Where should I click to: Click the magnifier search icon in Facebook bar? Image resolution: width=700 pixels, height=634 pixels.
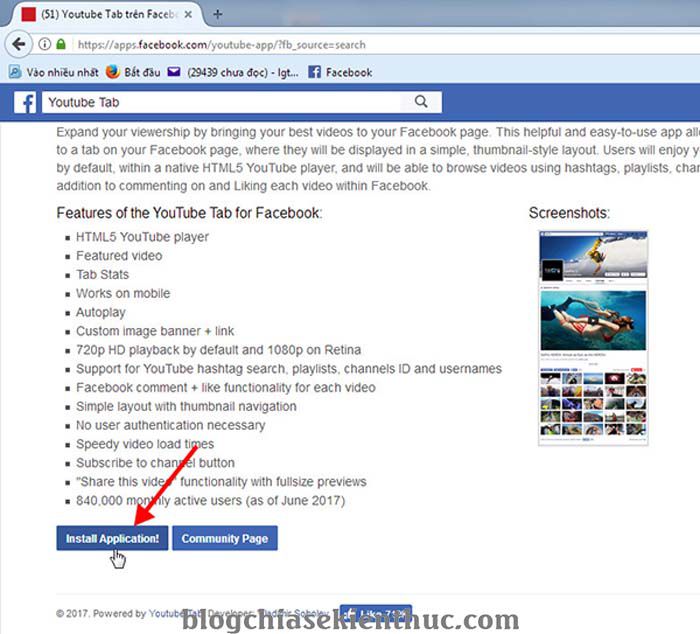pos(421,102)
